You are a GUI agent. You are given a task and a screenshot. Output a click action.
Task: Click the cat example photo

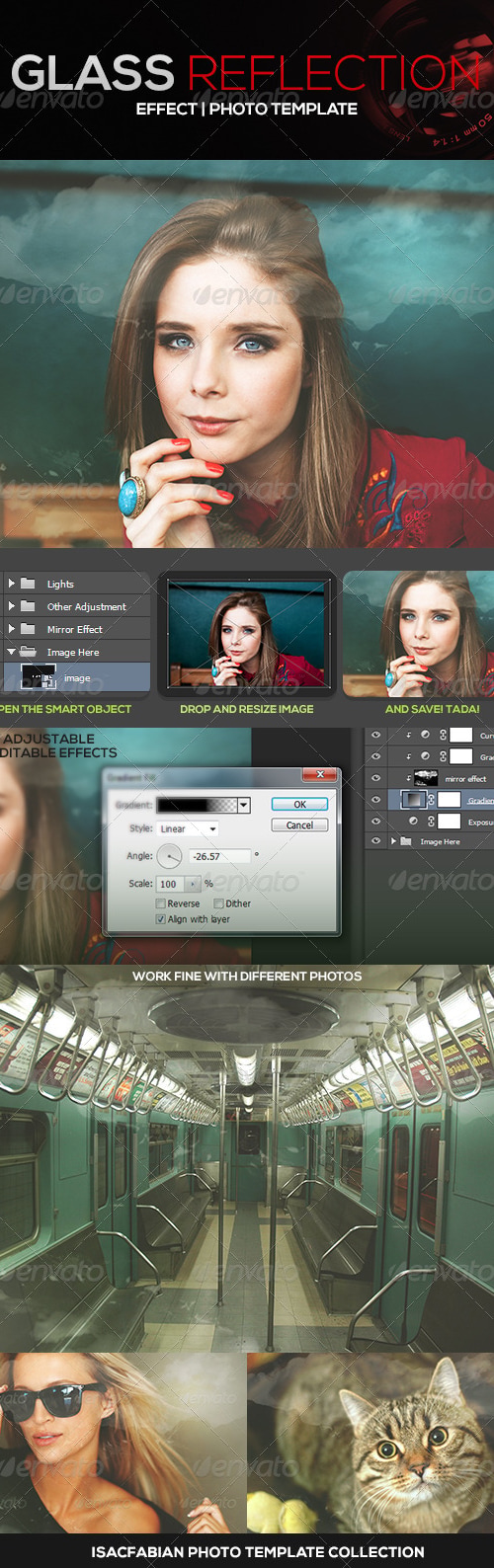tap(370, 1443)
